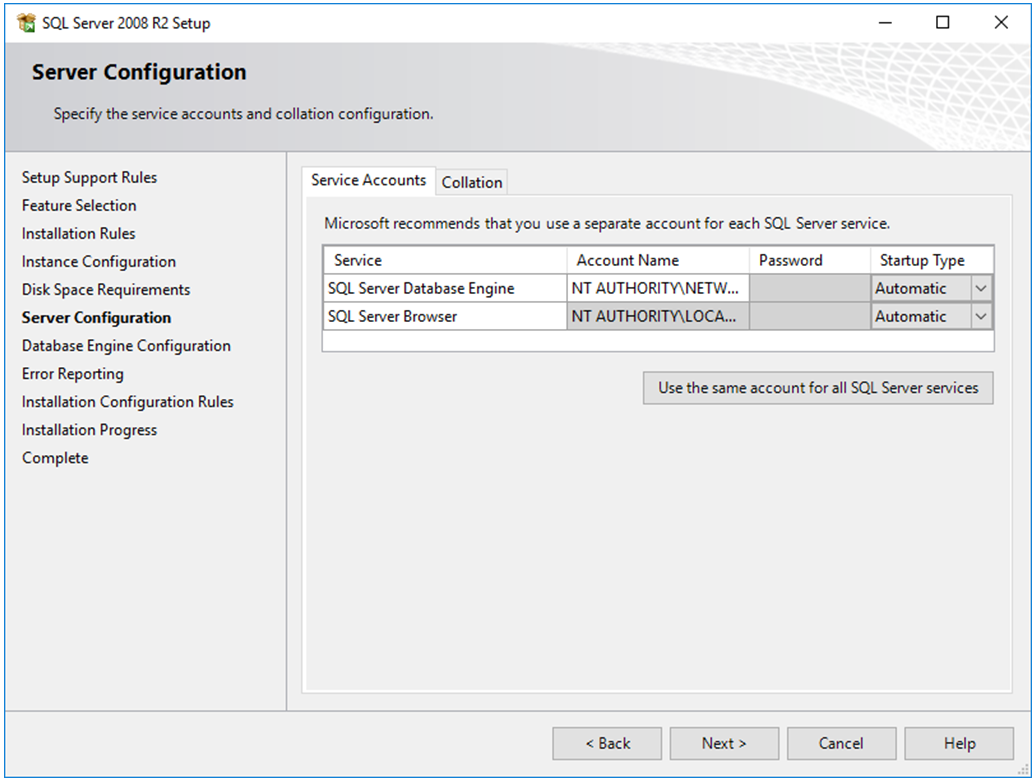
Task: Close the SQL Server 2008 R2 Setup window
Action: [1001, 22]
